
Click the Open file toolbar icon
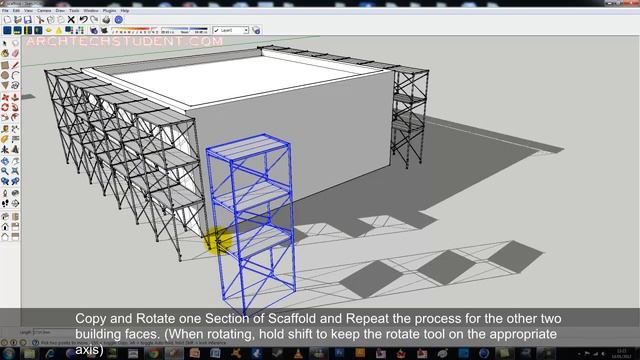tap(18, 20)
